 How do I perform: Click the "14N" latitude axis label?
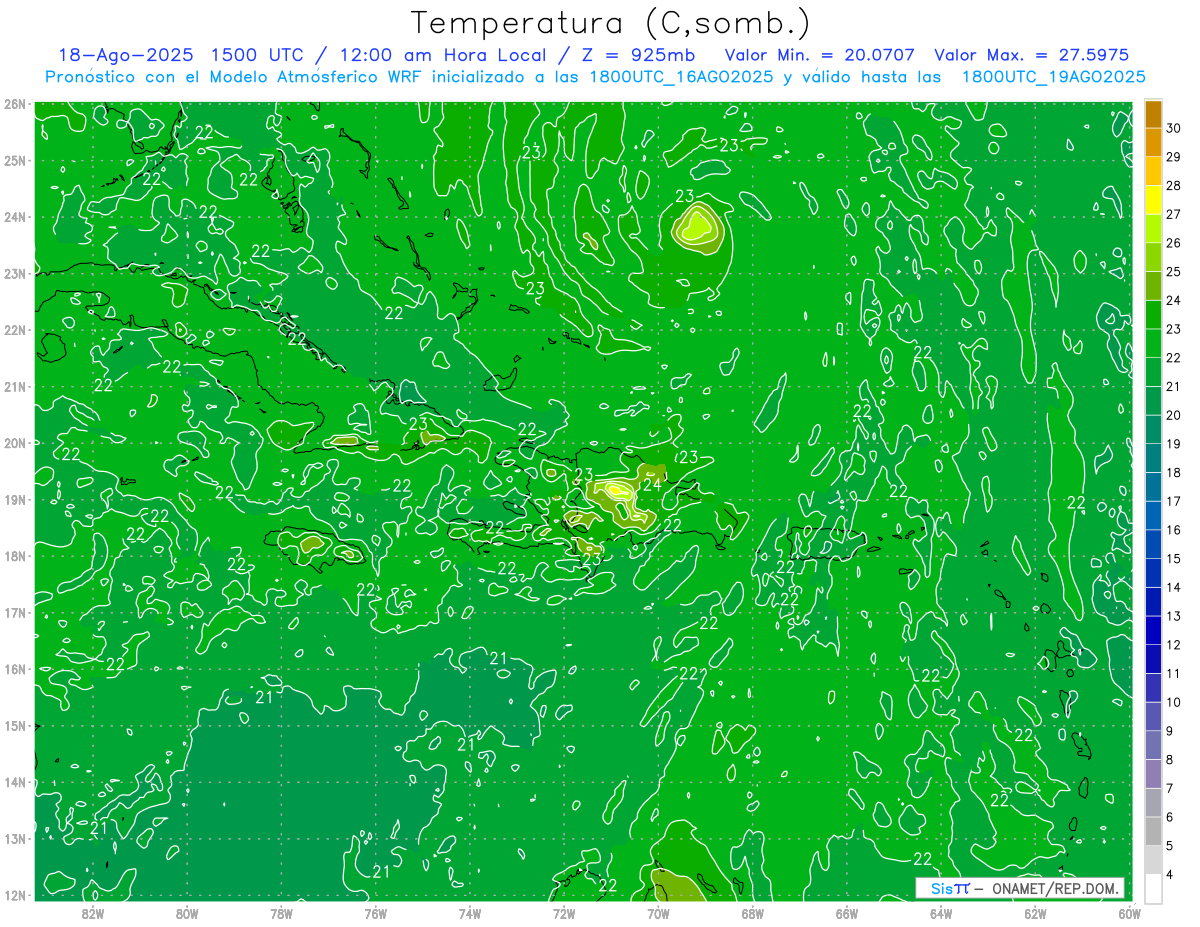(15, 782)
